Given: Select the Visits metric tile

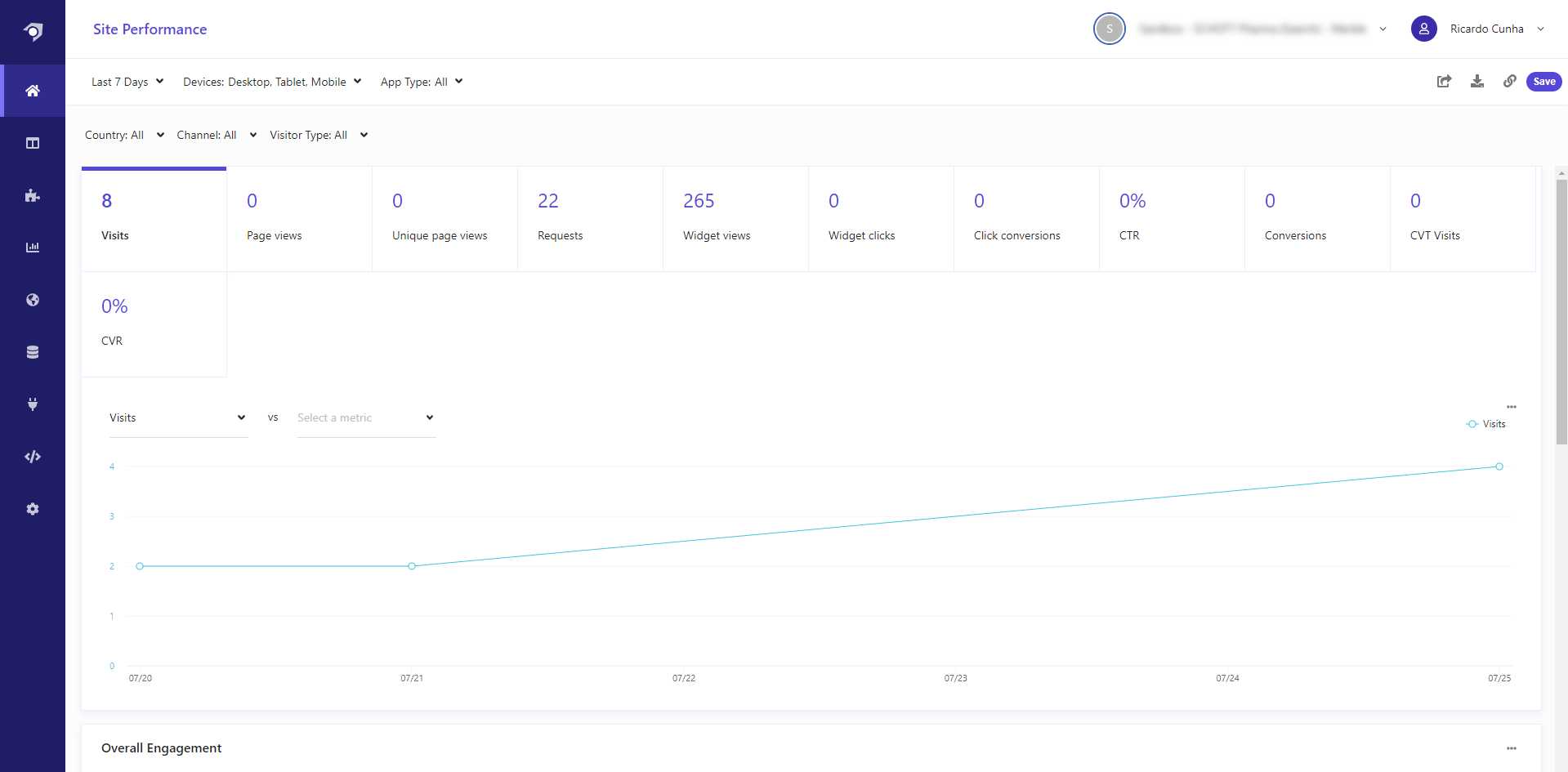Looking at the screenshot, I should click(154, 219).
